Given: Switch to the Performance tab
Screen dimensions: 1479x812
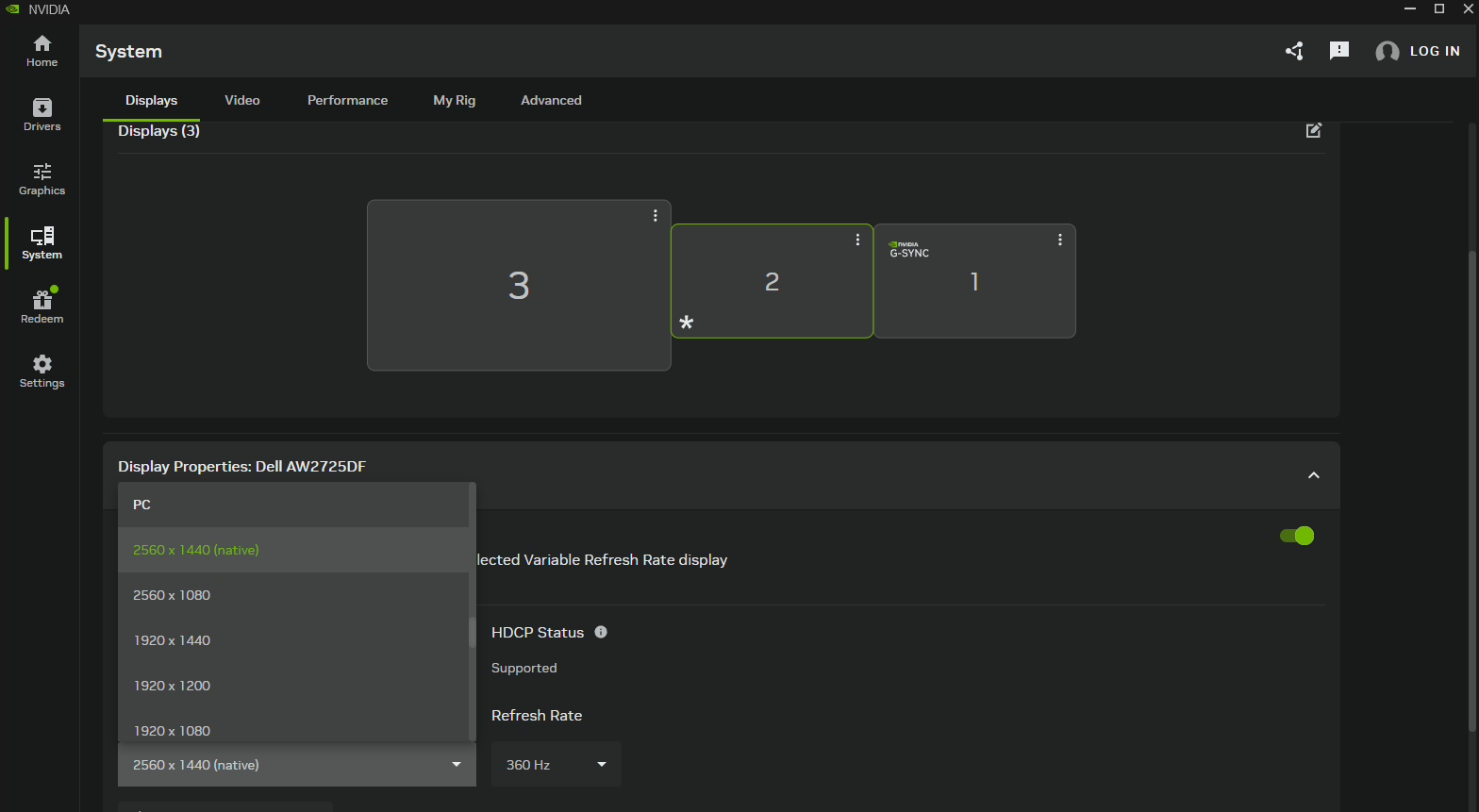Looking at the screenshot, I should (347, 100).
